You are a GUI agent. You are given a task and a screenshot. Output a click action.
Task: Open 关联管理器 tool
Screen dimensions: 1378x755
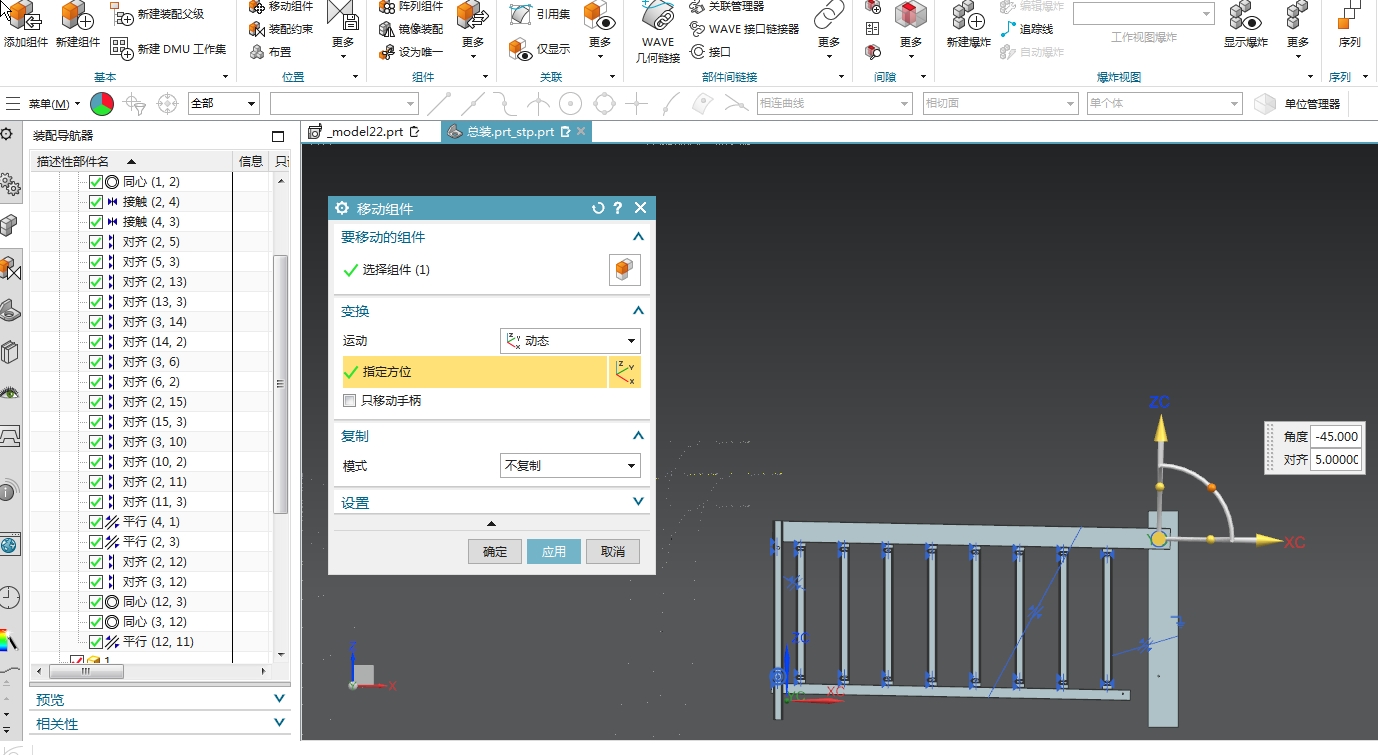727,6
